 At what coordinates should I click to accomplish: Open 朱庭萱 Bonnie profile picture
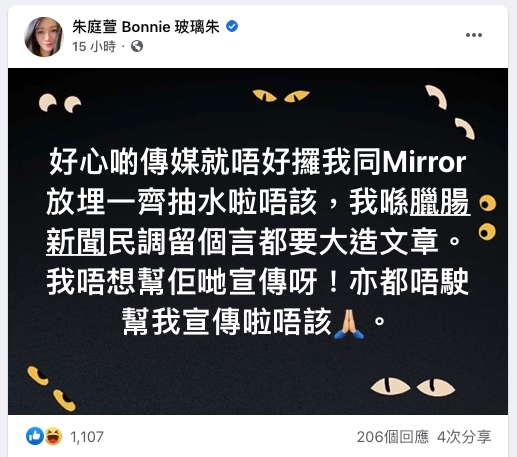[44, 37]
